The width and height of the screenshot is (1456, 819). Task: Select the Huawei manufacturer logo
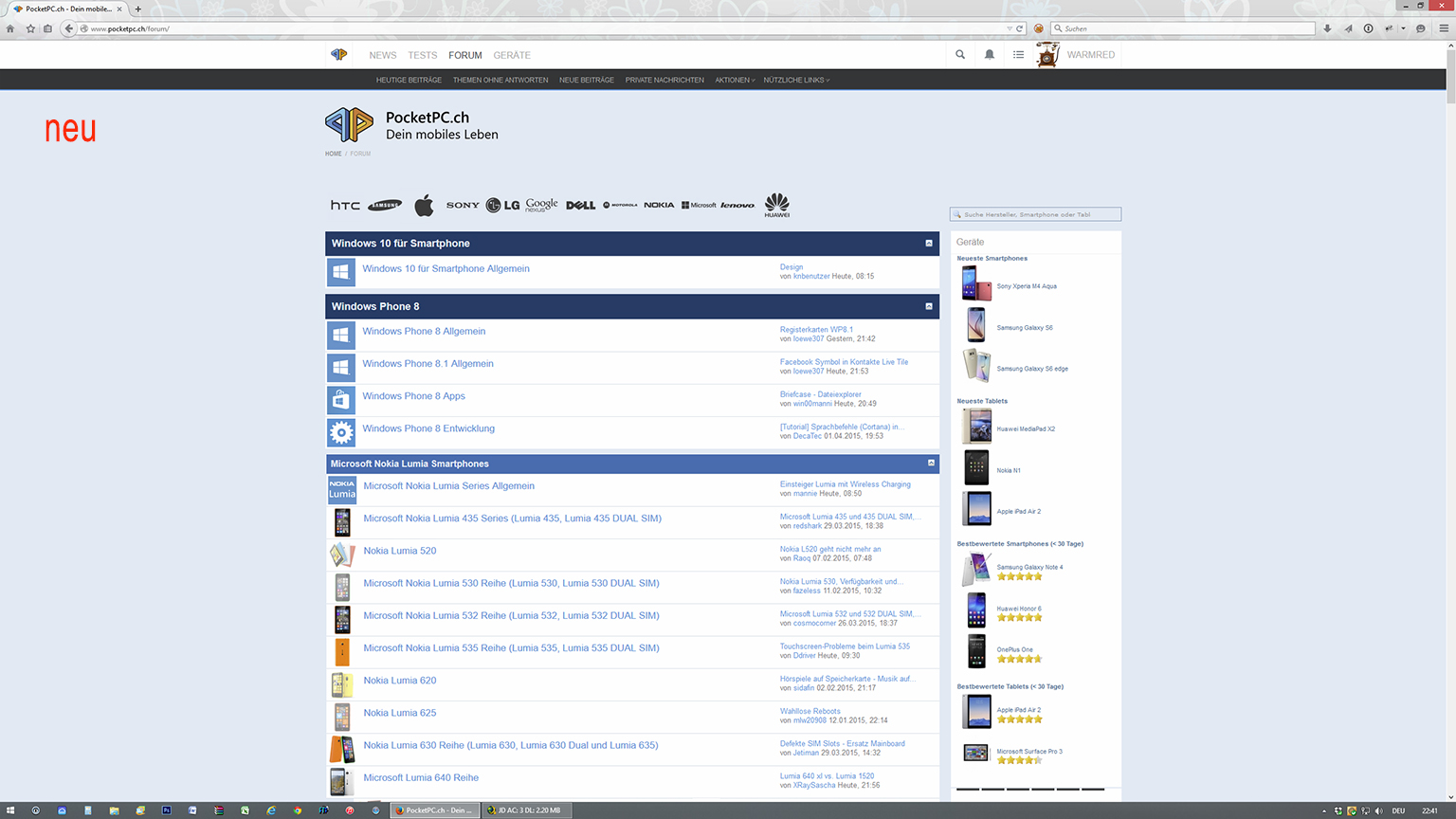[777, 205]
